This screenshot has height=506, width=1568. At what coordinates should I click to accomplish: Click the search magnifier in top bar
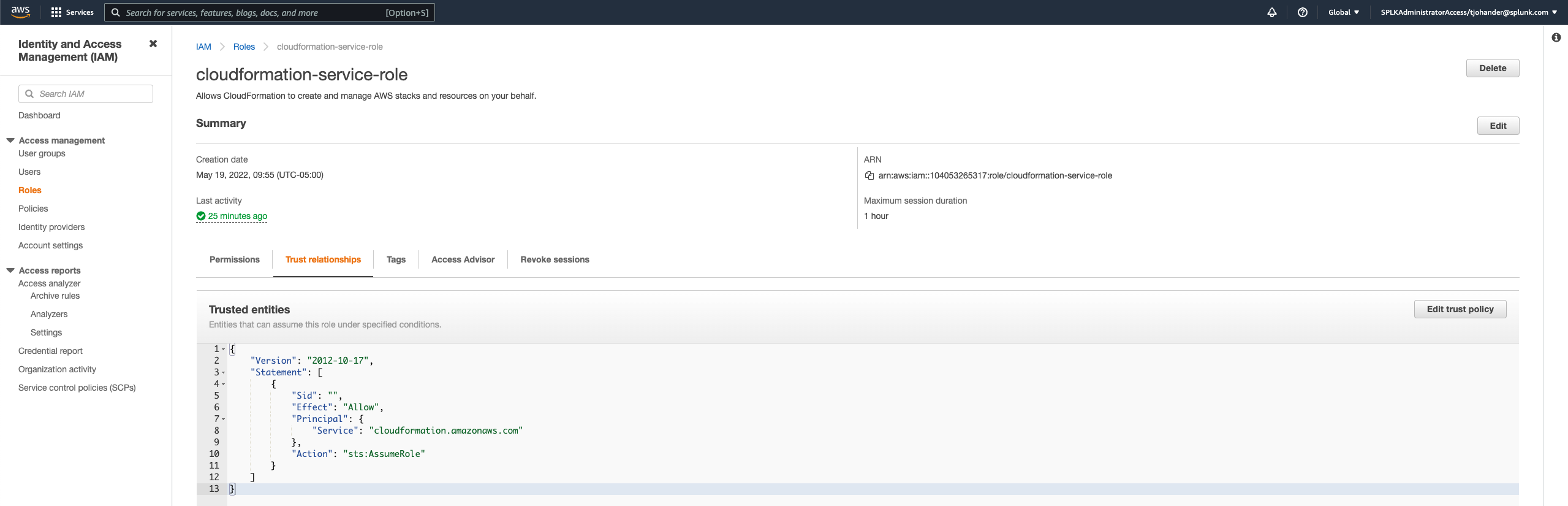[x=115, y=12]
